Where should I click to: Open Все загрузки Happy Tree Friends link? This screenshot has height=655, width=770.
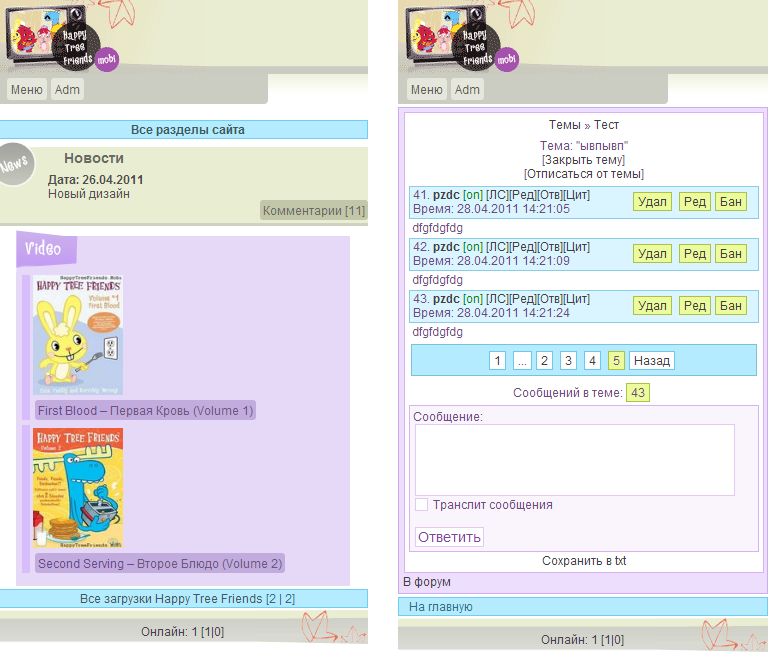(184, 599)
